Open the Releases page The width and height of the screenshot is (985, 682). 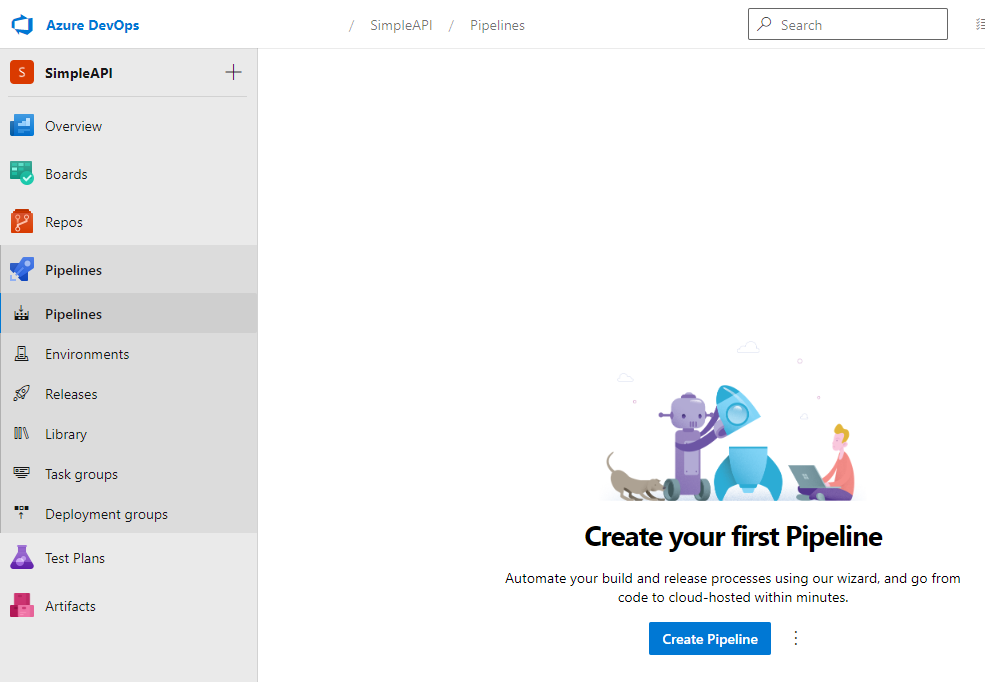click(x=71, y=394)
